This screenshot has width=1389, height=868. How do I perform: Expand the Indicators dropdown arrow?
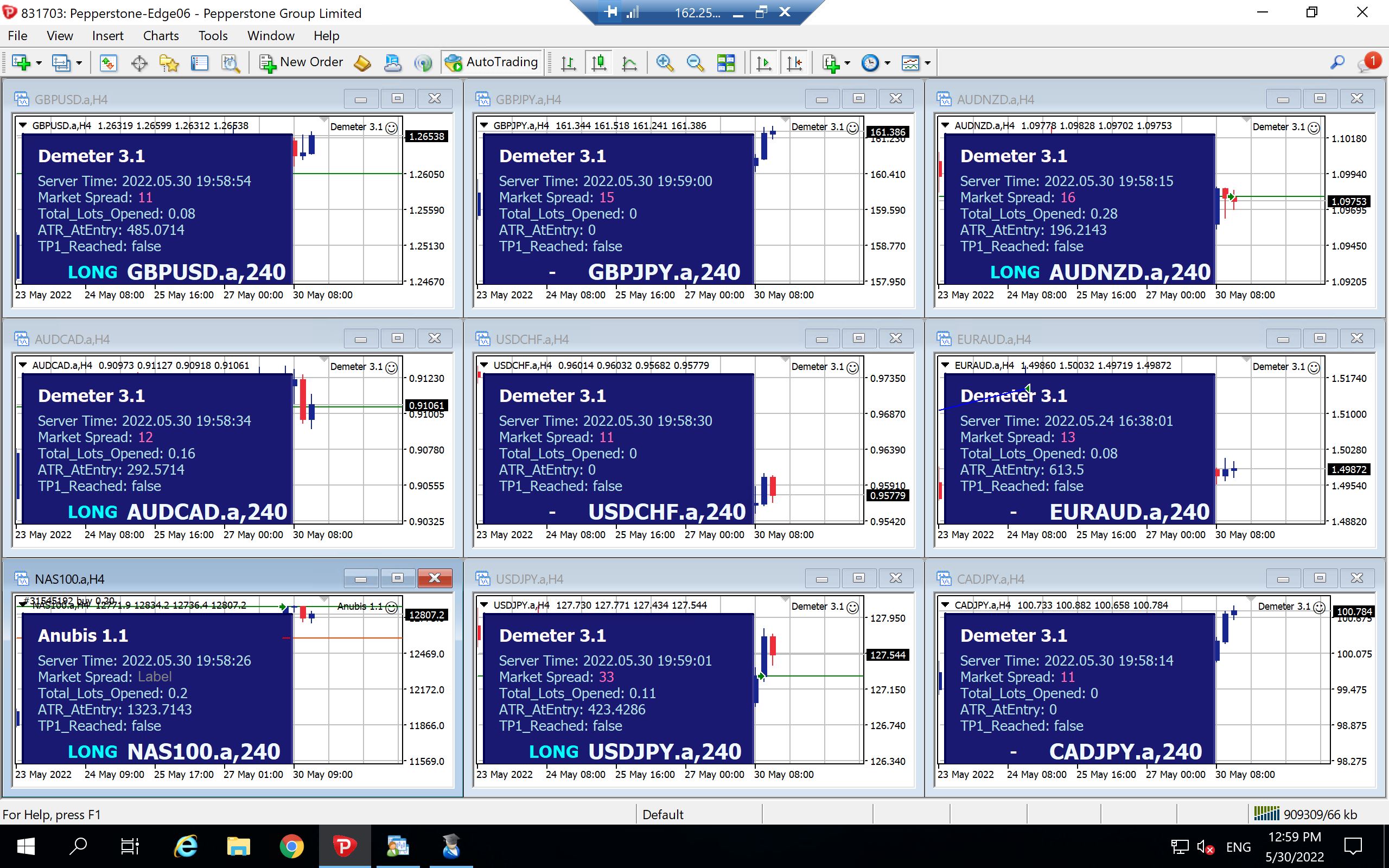847,62
